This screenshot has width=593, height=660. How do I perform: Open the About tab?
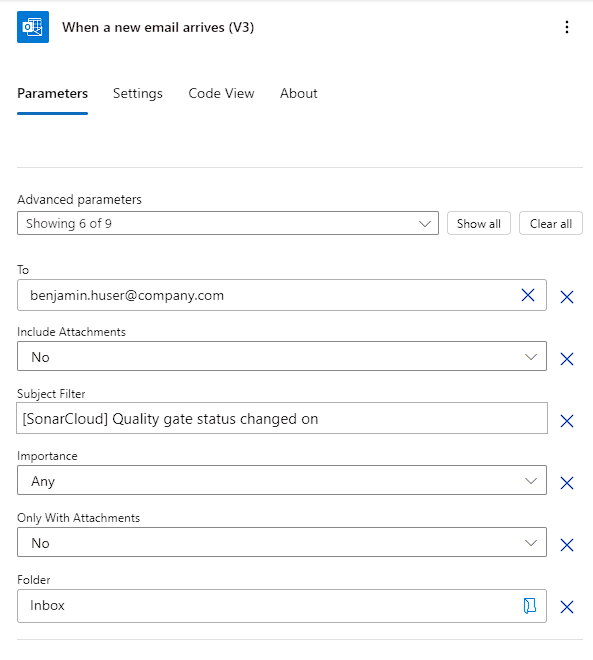coord(299,93)
